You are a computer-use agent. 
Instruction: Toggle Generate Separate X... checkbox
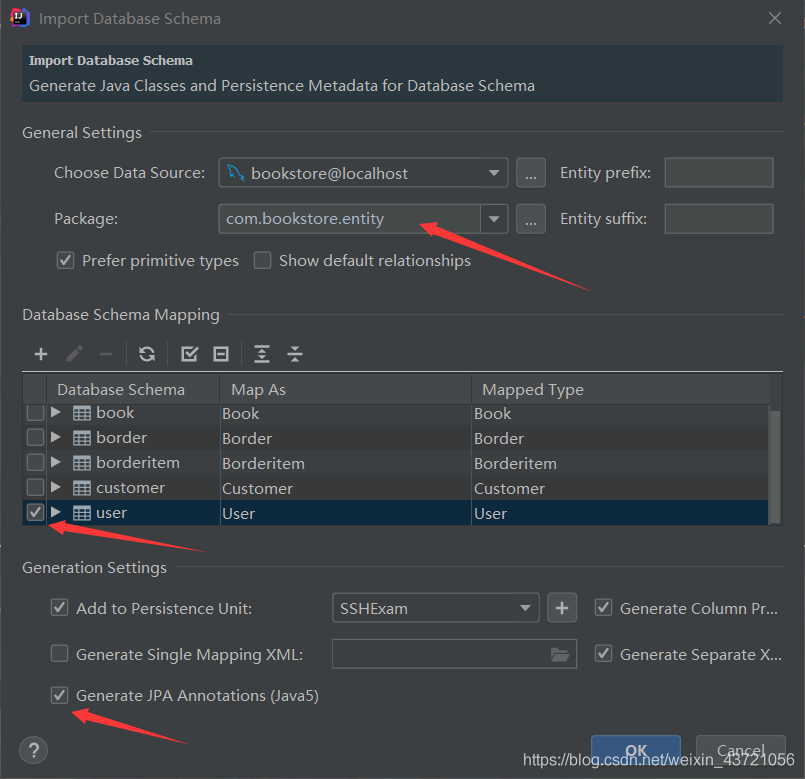(603, 654)
